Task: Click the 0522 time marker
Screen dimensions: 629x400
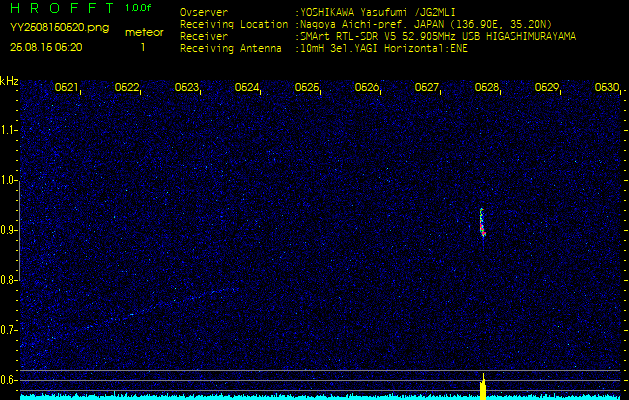Action: (126, 87)
